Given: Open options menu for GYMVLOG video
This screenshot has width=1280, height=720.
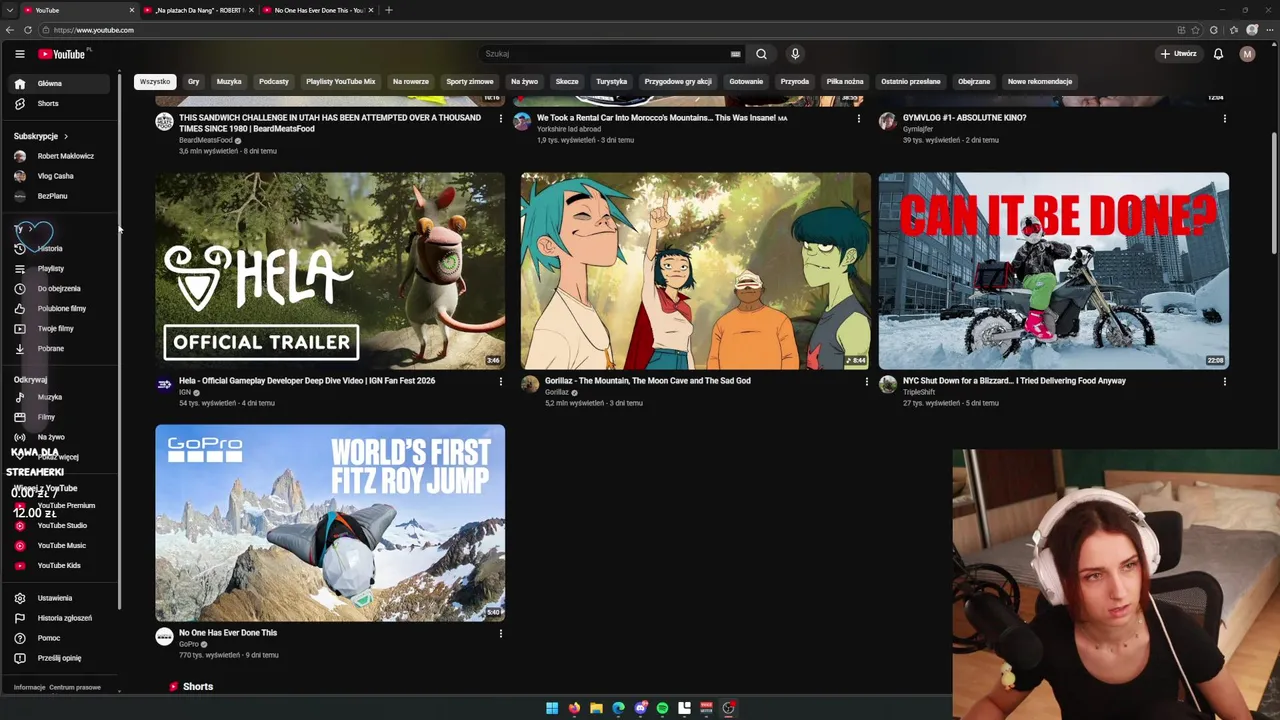Looking at the screenshot, I should click(1225, 118).
